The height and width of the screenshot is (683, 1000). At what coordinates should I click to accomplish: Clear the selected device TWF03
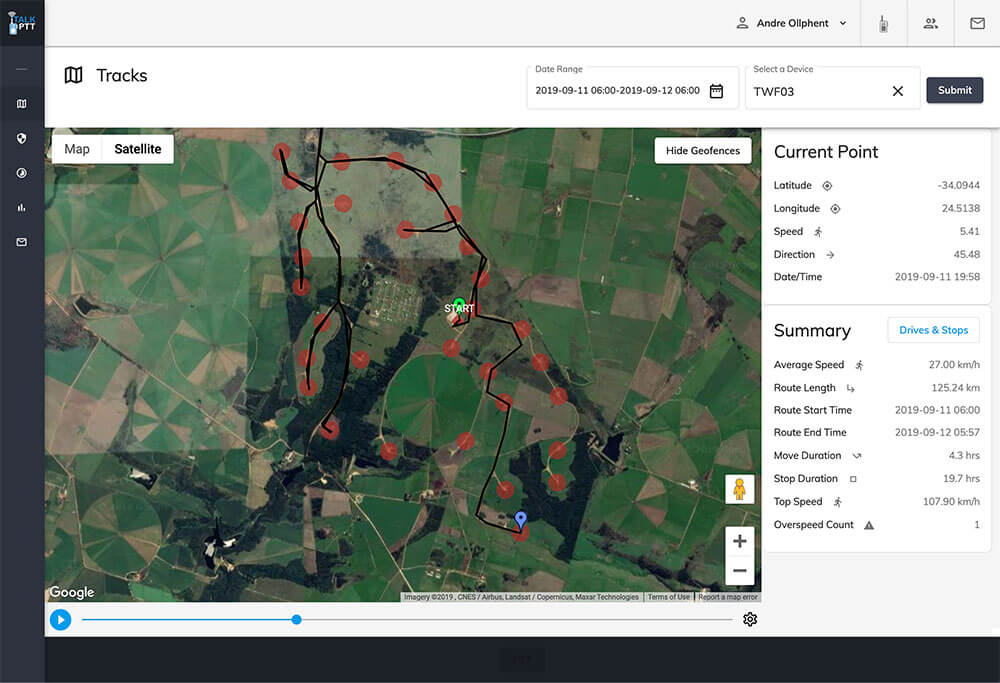tap(897, 91)
